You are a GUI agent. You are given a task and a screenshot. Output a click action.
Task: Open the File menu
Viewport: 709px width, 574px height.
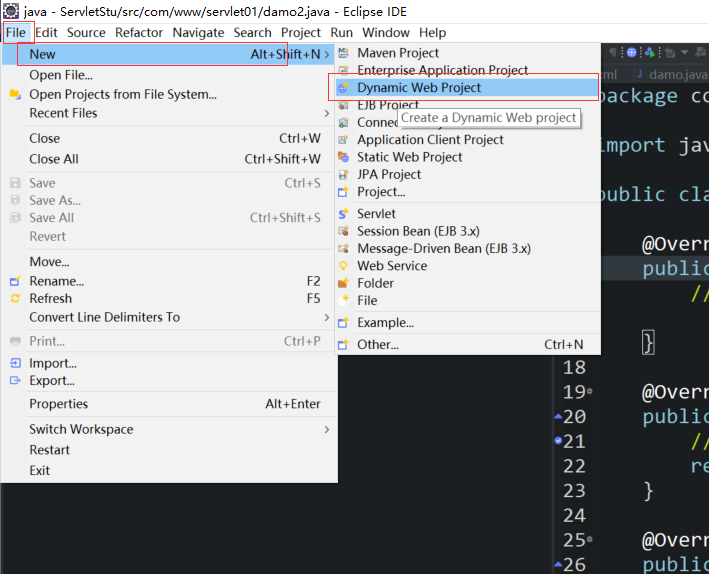click(16, 33)
